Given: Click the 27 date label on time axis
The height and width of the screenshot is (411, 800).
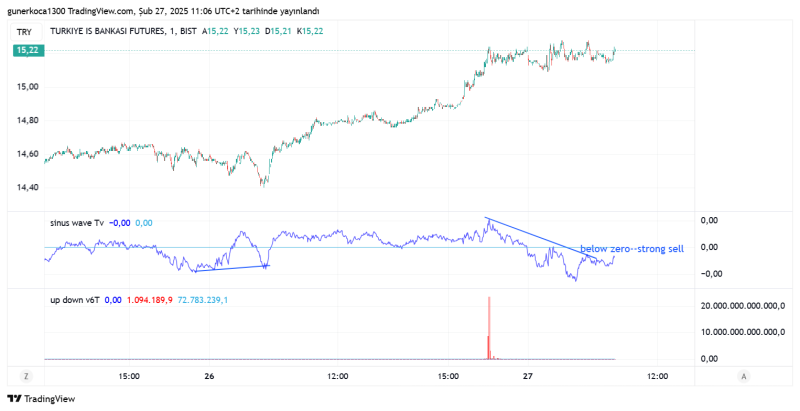Looking at the screenshot, I should tap(528, 376).
